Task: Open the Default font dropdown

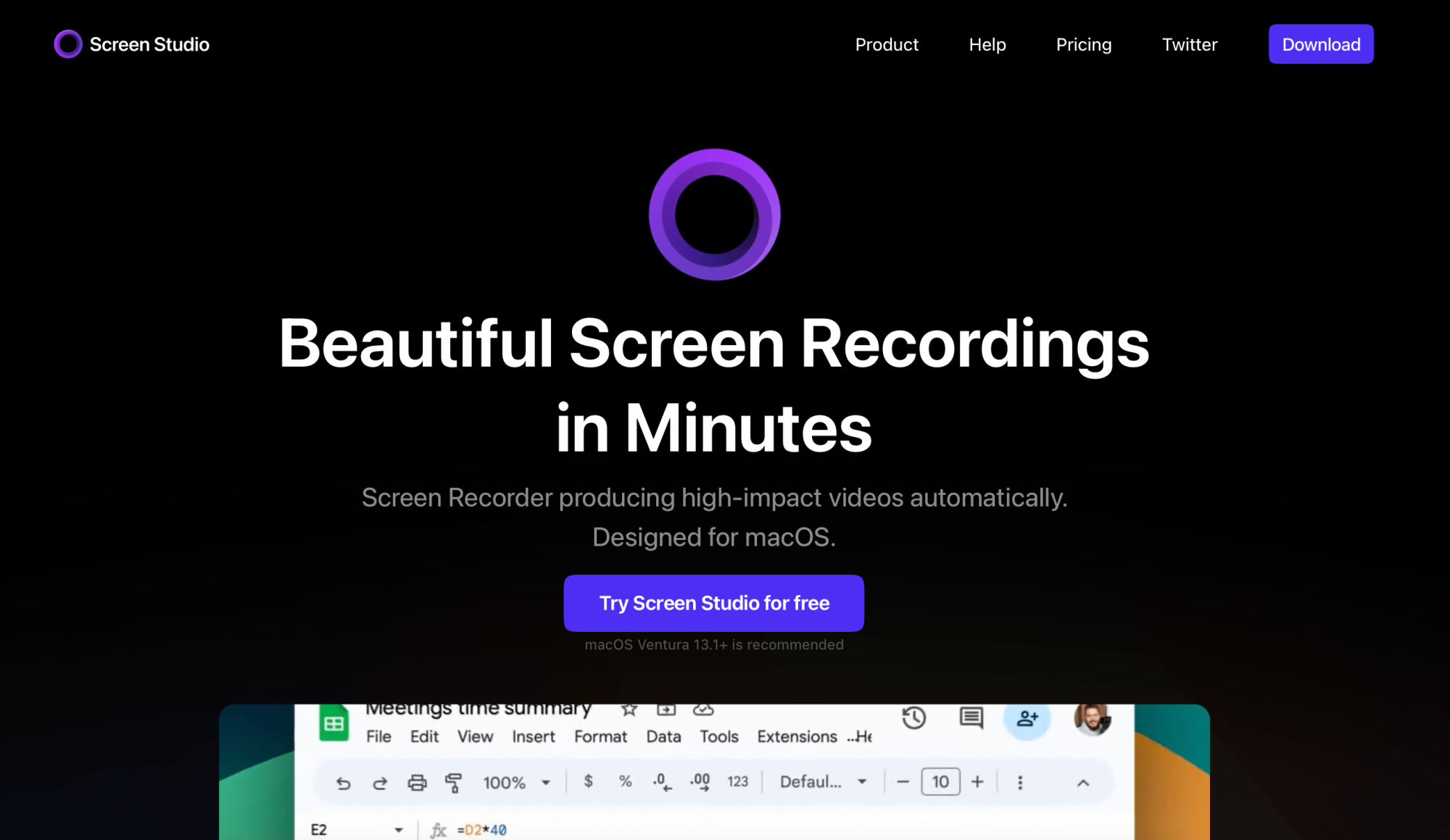Action: click(x=823, y=782)
